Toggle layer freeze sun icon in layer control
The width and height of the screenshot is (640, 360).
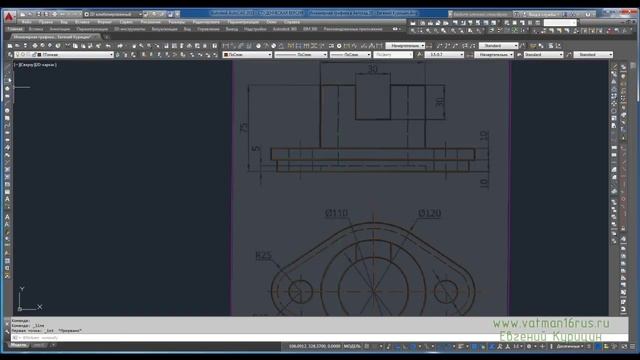[23, 54]
